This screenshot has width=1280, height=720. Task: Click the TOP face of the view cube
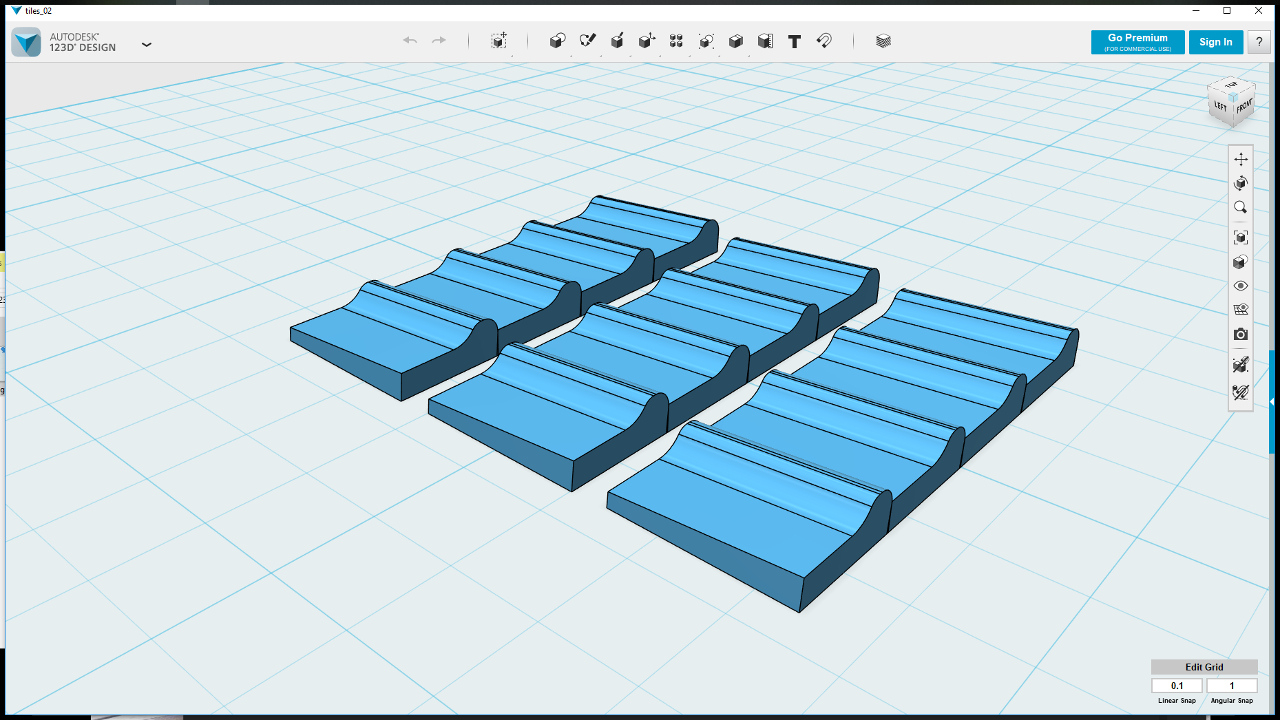click(1231, 85)
